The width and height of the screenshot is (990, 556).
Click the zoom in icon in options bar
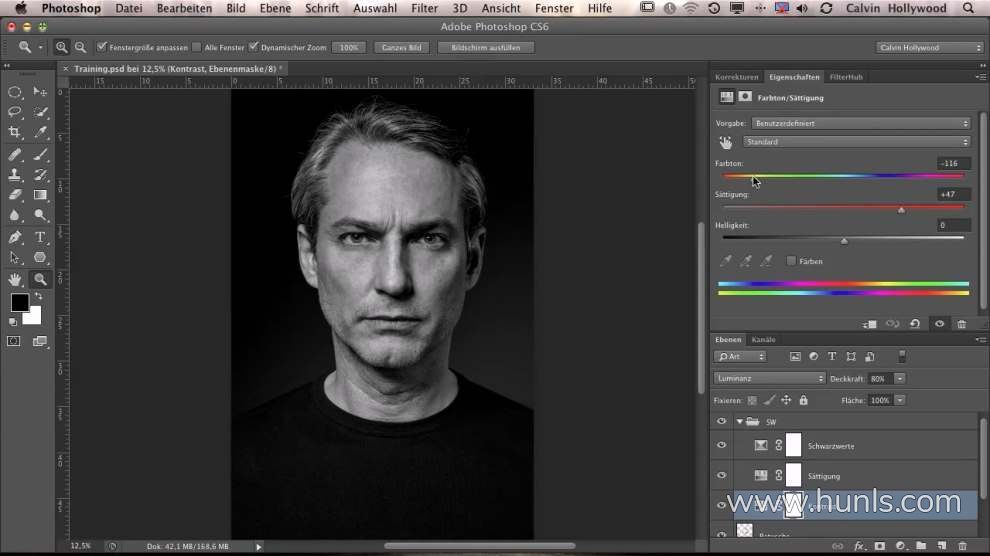point(61,47)
